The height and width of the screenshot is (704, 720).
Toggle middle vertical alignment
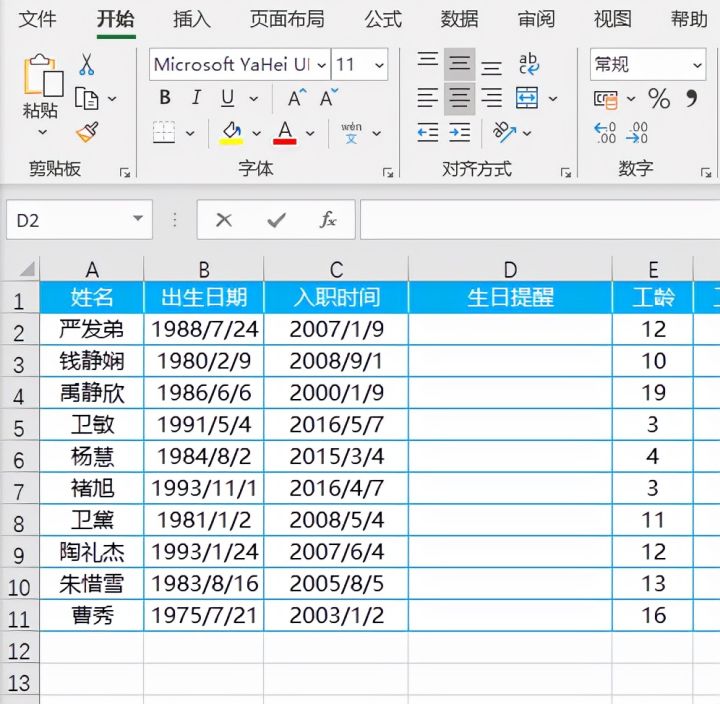click(x=460, y=64)
